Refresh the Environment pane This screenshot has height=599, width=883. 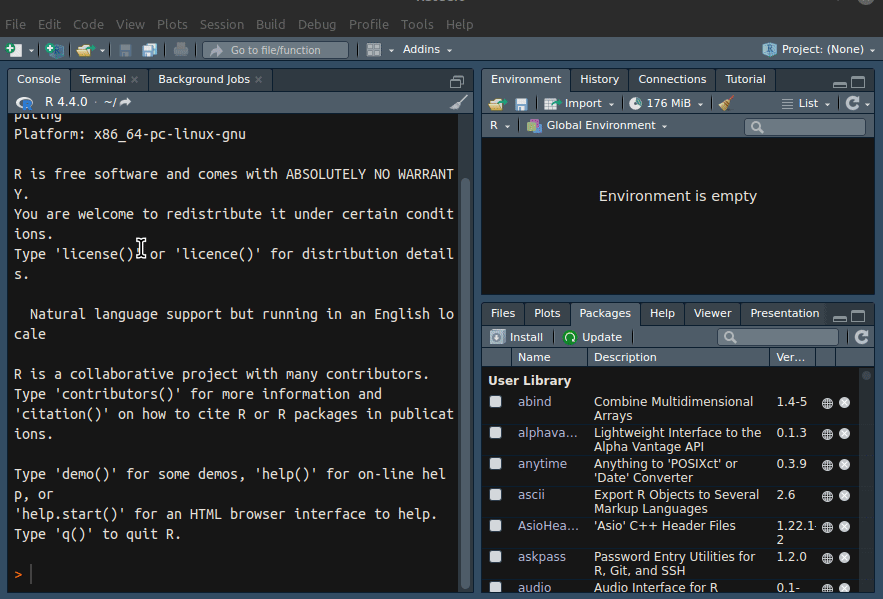(852, 103)
